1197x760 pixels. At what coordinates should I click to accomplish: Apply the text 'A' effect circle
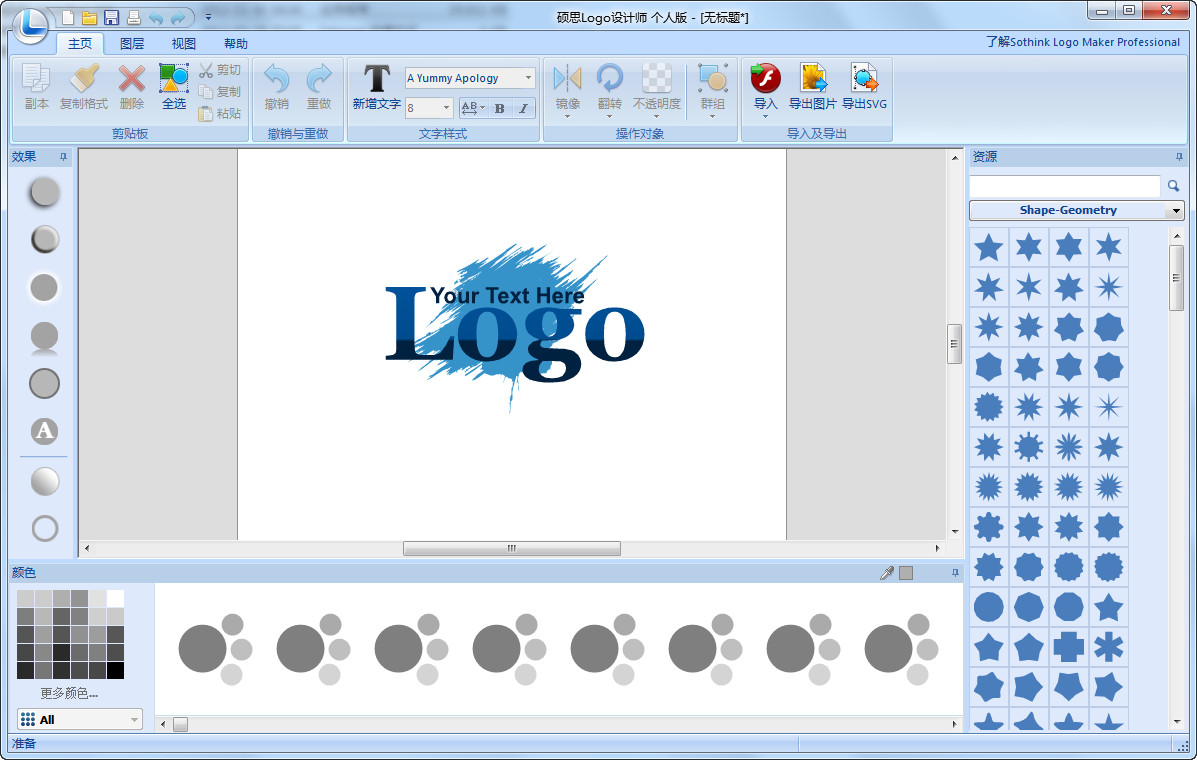pyautogui.click(x=44, y=431)
